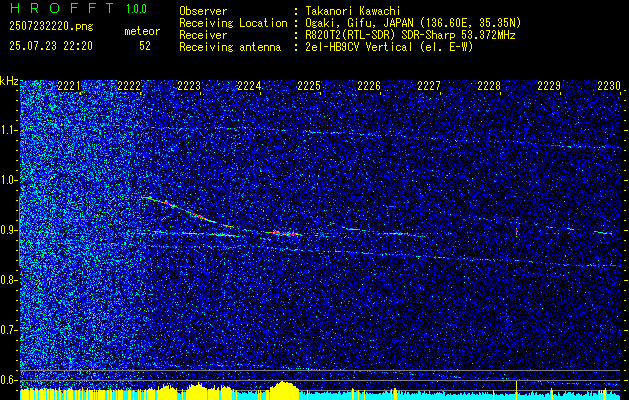Click the Observer field label
This screenshot has width=629, height=400.
point(203,11)
